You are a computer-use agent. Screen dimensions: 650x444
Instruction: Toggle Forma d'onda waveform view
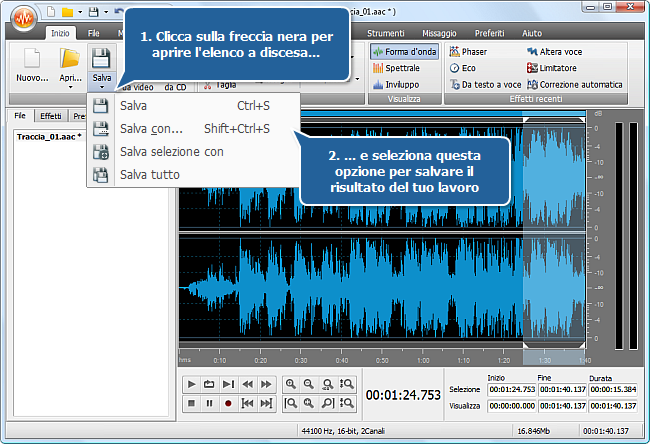(x=404, y=51)
